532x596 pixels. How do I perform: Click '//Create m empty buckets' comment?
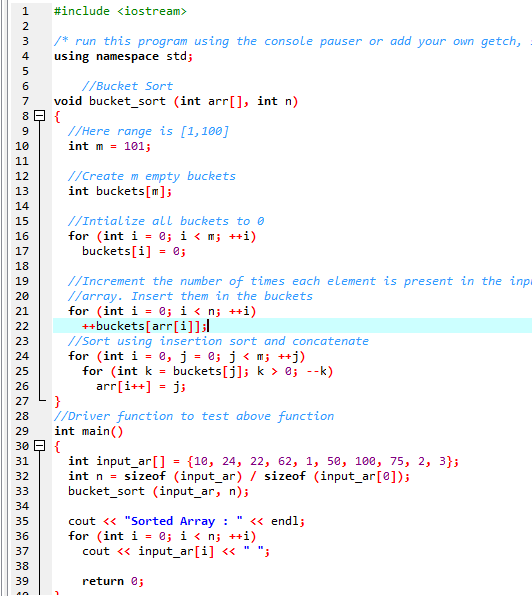point(152,176)
